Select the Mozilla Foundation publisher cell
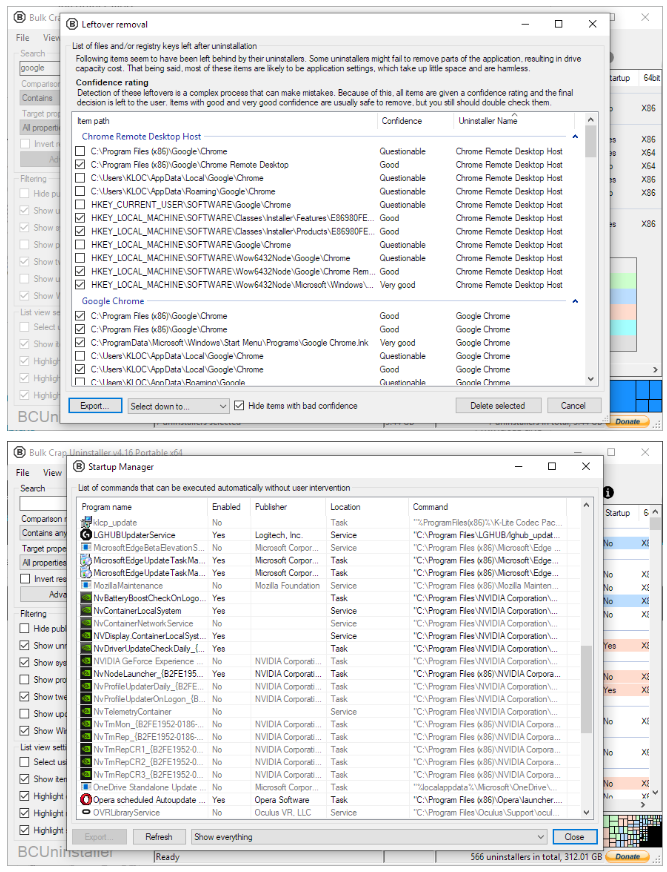This screenshot has height=872, width=667. (x=288, y=586)
